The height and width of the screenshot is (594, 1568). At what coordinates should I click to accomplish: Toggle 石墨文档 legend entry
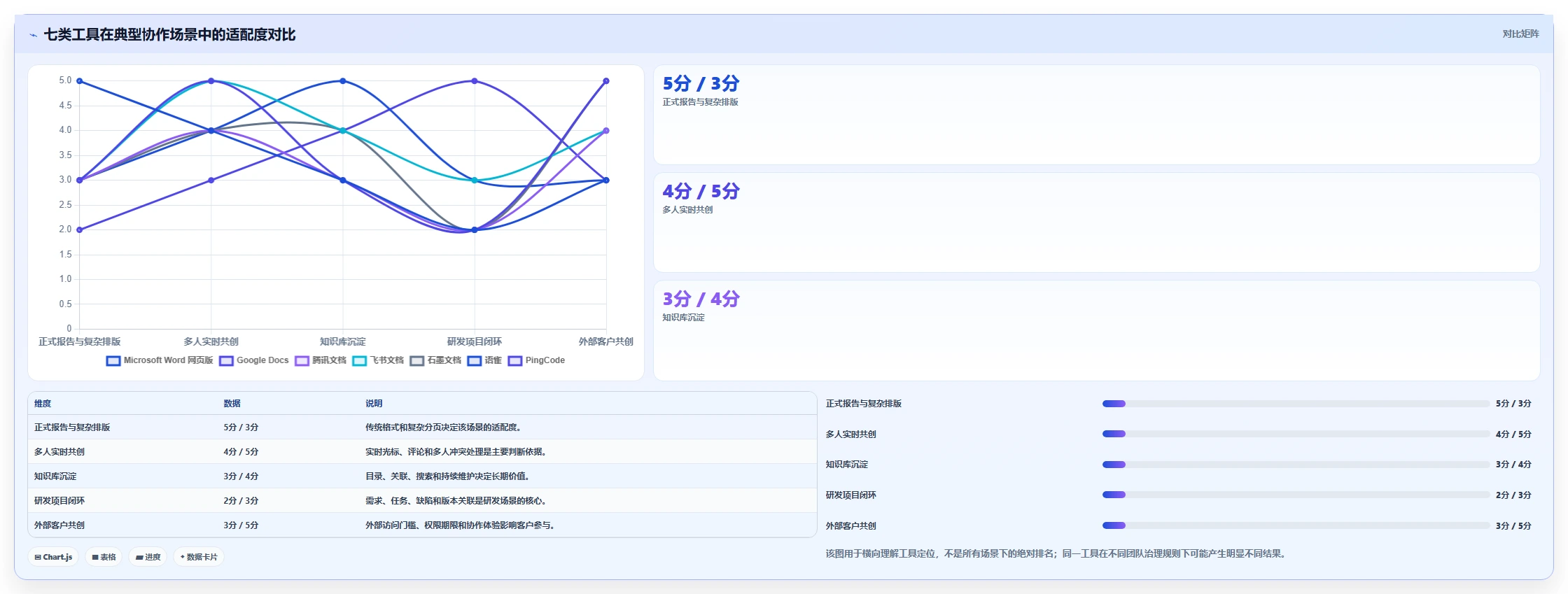(436, 360)
